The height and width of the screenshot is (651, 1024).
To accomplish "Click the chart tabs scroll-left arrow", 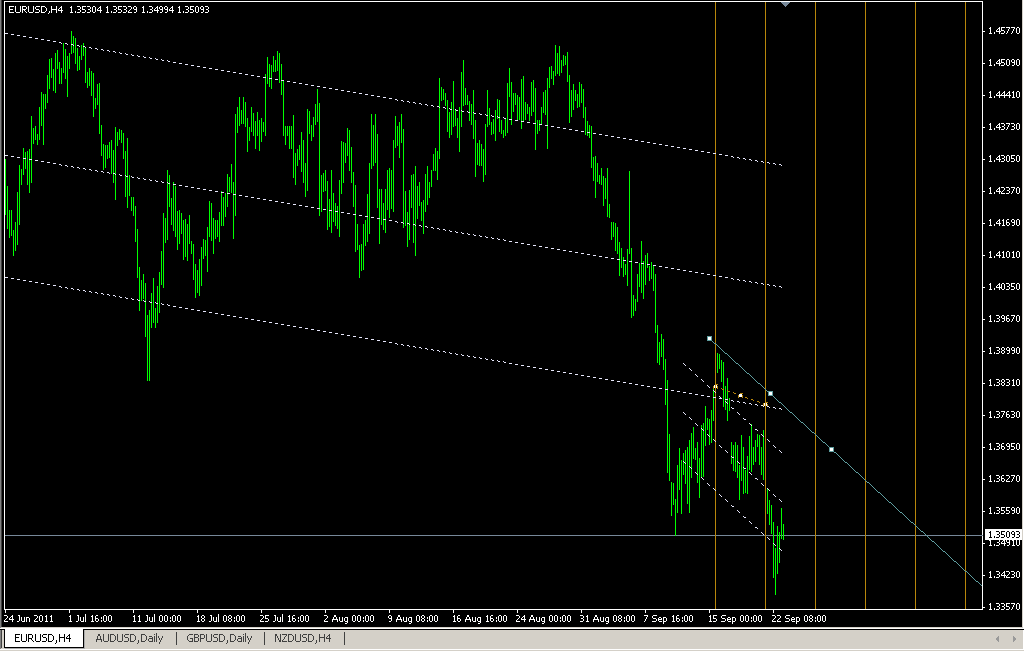I will [x=997, y=639].
